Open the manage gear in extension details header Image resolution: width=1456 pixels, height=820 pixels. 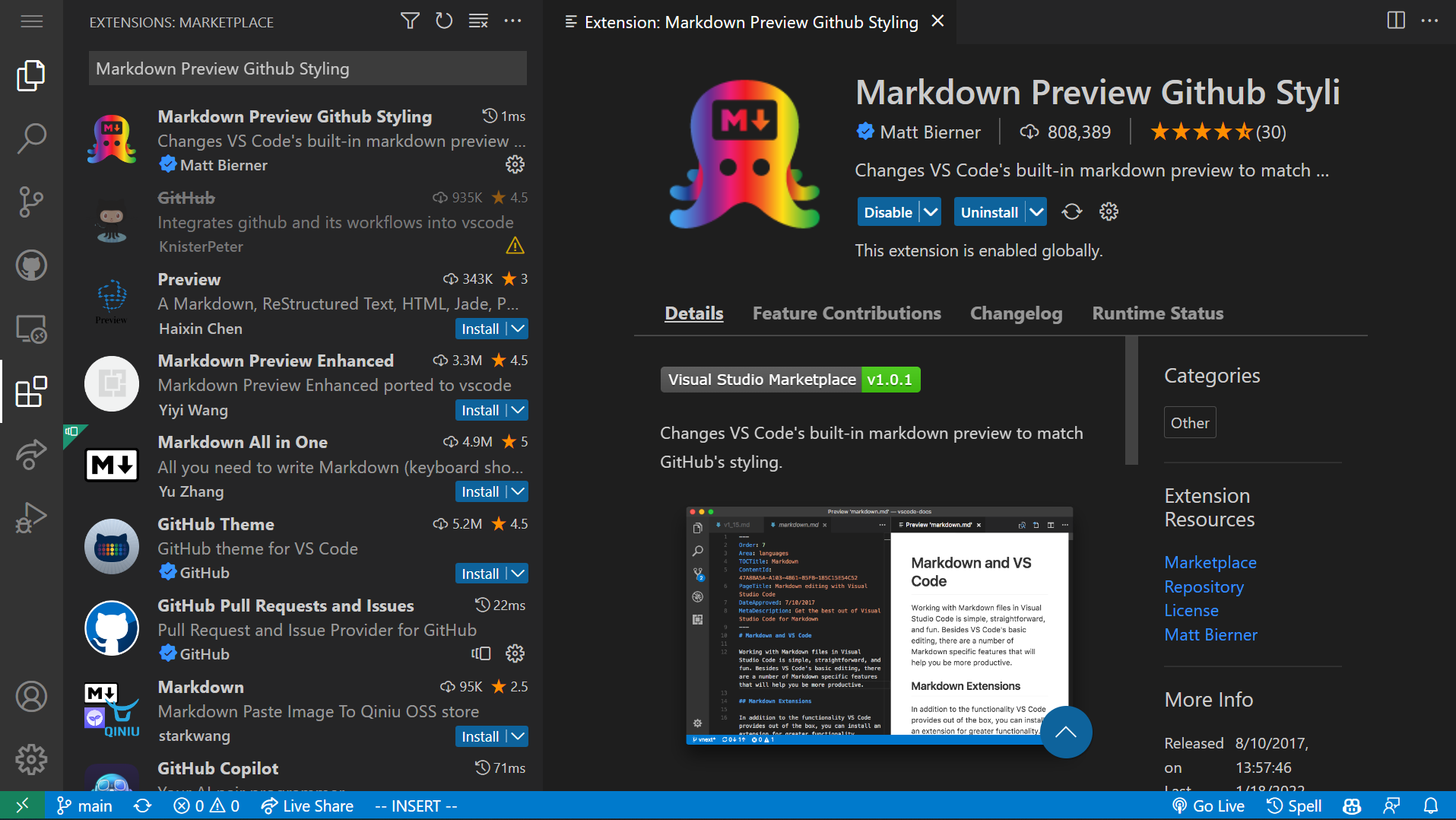[x=1109, y=211]
